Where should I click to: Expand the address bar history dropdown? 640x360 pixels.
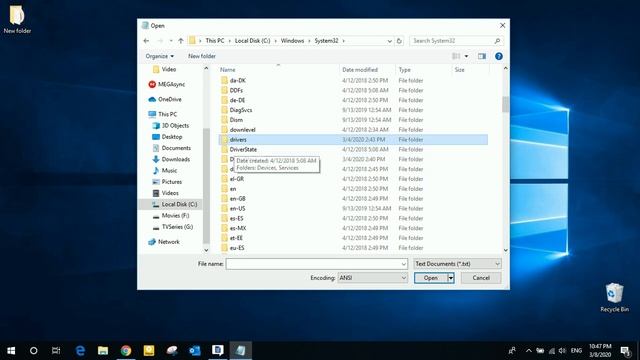coord(389,41)
